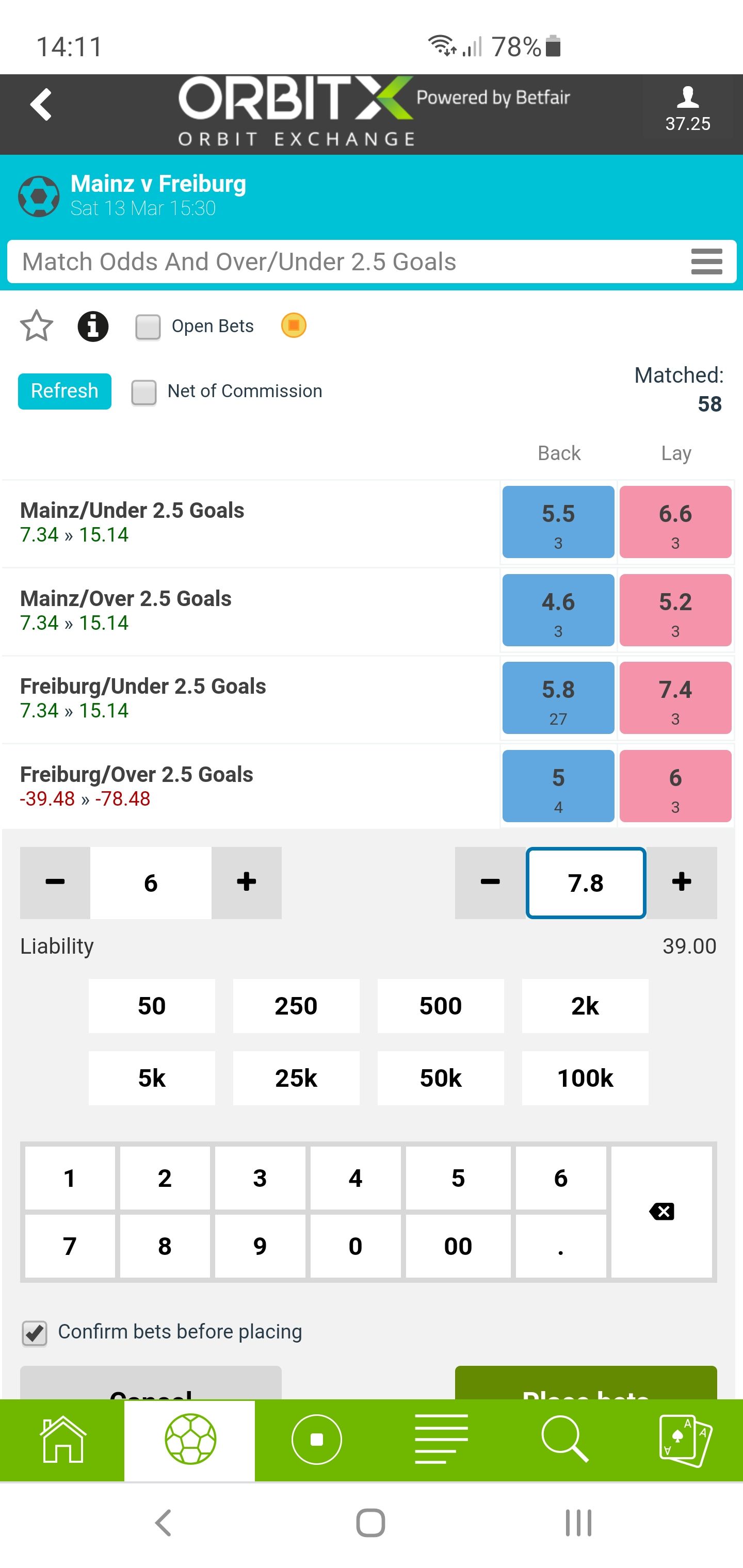Increase odds with plus stepper
This screenshot has width=743, height=1568.
[x=682, y=883]
